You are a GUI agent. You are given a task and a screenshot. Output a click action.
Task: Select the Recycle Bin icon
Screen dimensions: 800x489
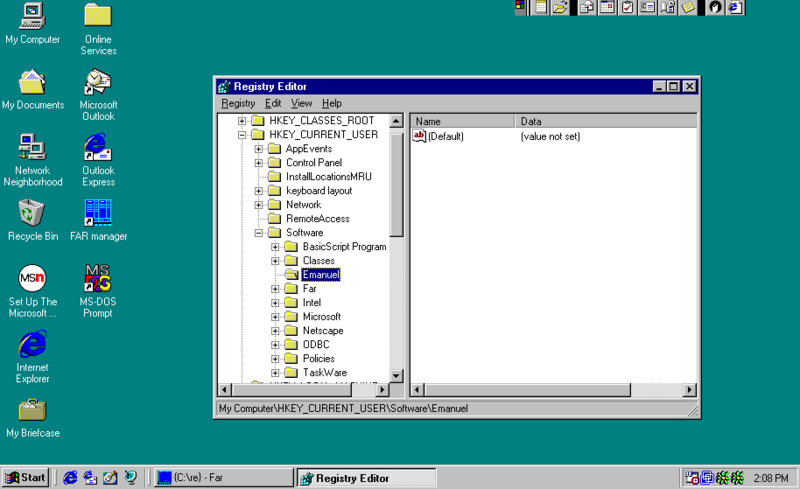point(33,221)
